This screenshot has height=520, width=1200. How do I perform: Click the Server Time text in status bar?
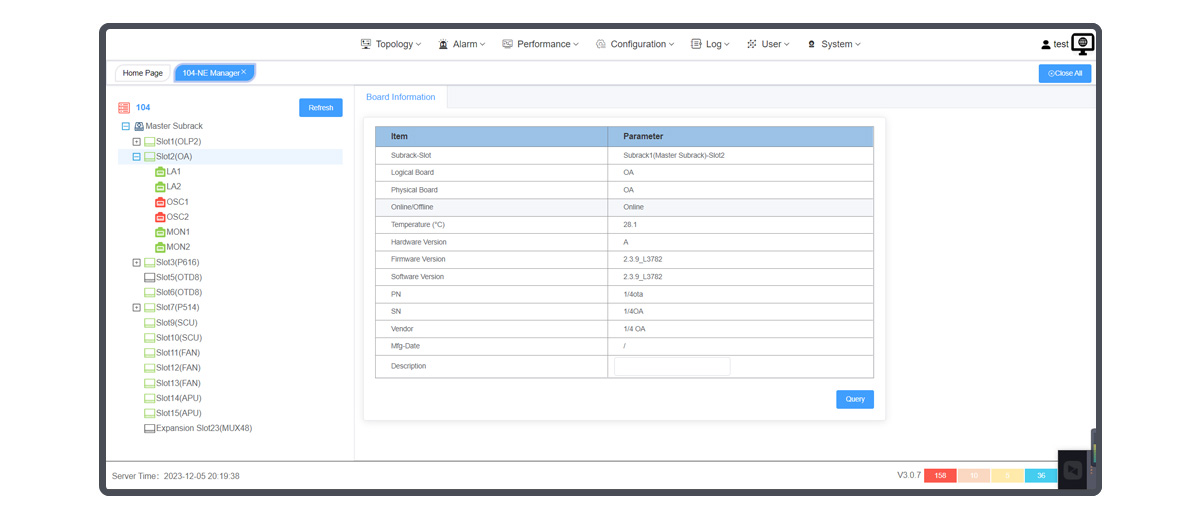tap(176, 476)
